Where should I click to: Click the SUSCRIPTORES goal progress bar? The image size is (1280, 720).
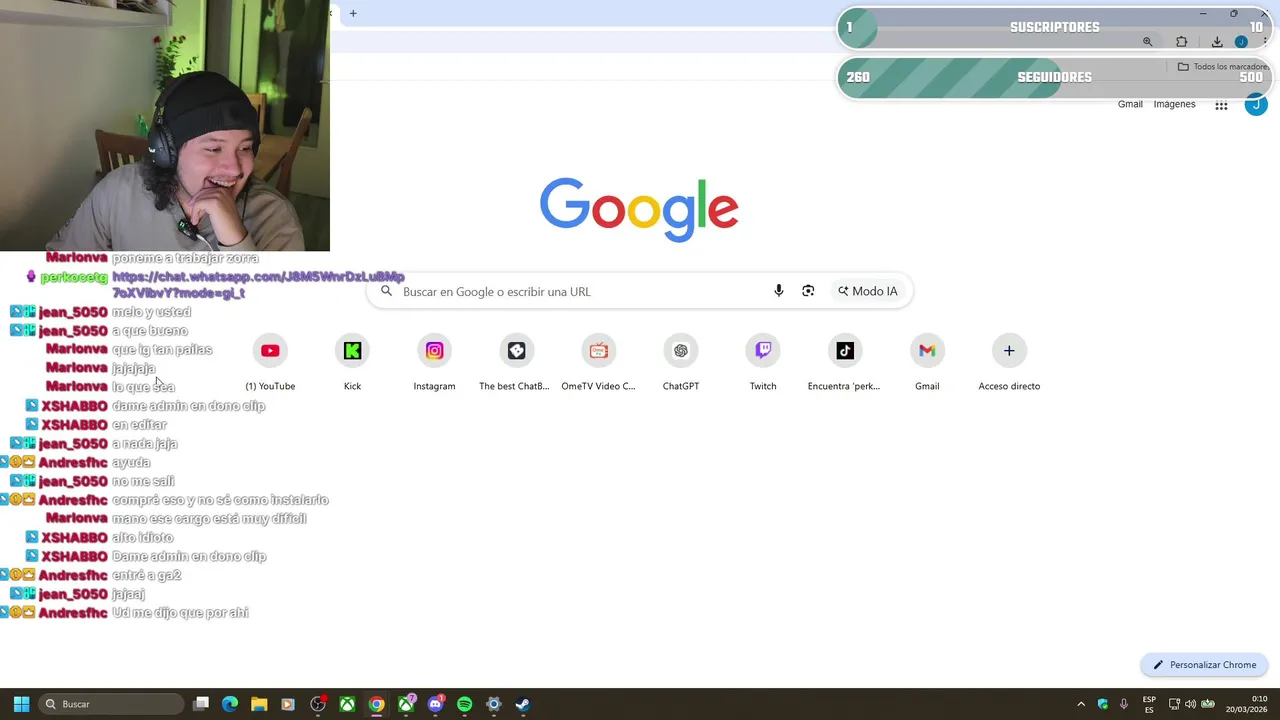tap(1054, 27)
